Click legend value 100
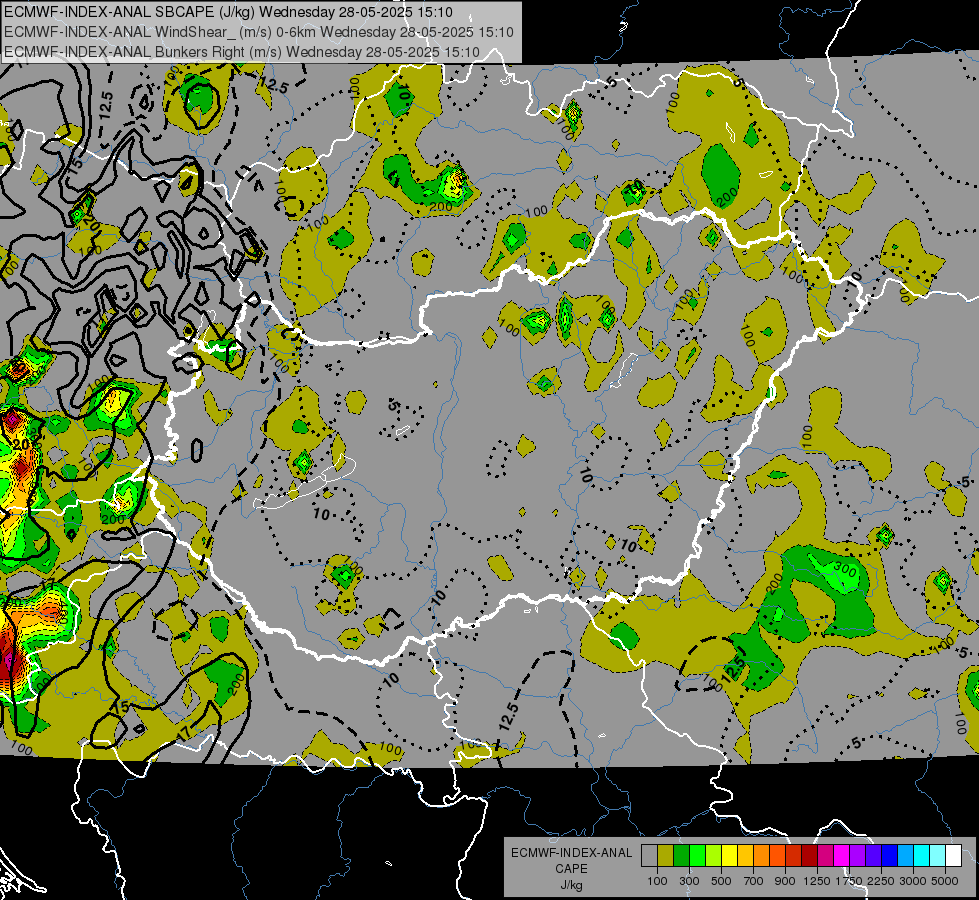 point(657,881)
